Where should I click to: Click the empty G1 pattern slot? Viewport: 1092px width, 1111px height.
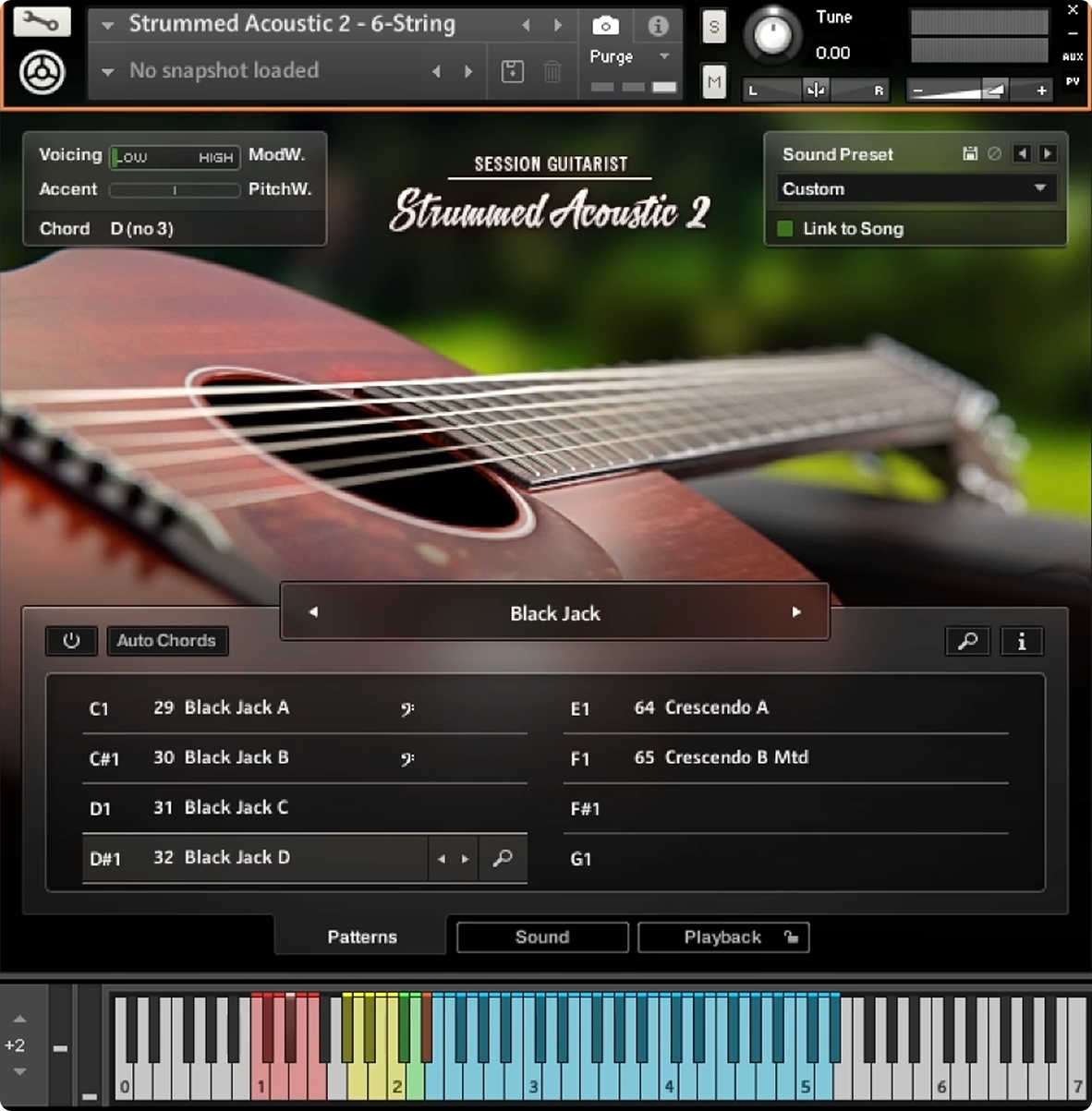(x=785, y=859)
